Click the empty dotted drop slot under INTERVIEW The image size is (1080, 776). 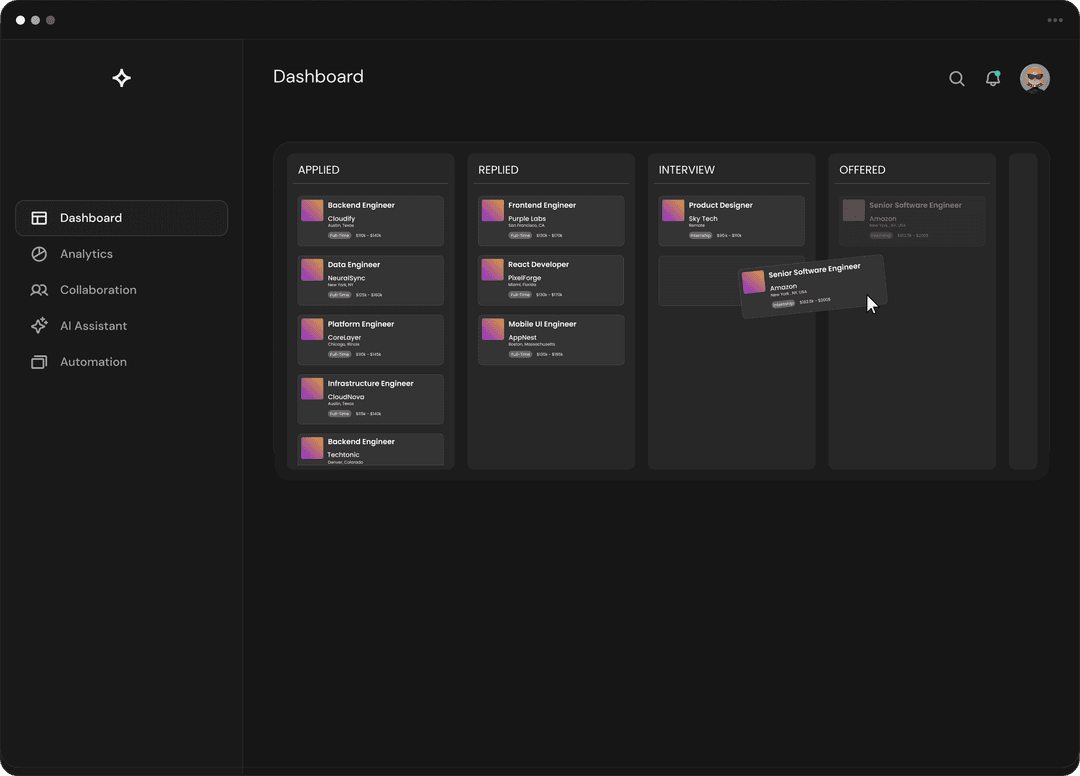point(697,281)
